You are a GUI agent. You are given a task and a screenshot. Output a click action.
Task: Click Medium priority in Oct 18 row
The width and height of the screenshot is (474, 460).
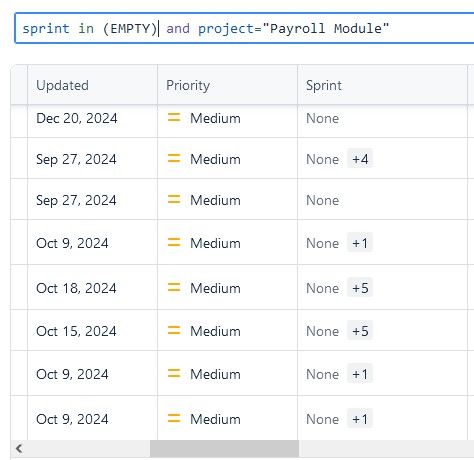click(x=215, y=288)
